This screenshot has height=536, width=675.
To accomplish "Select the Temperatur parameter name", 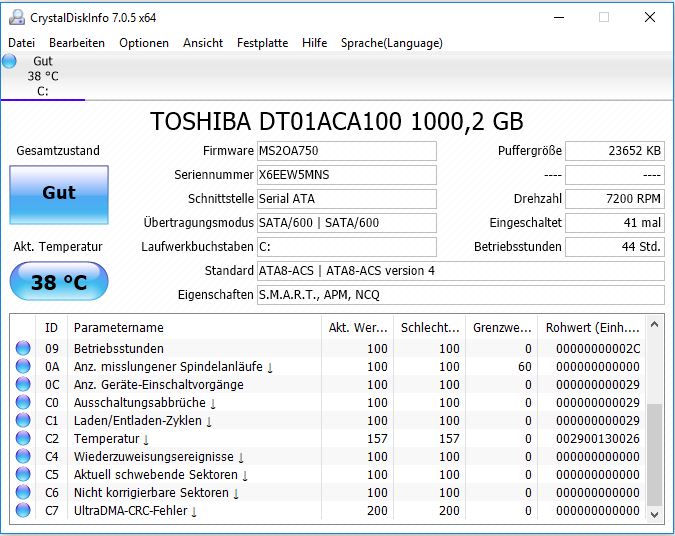I will click(x=111, y=439).
